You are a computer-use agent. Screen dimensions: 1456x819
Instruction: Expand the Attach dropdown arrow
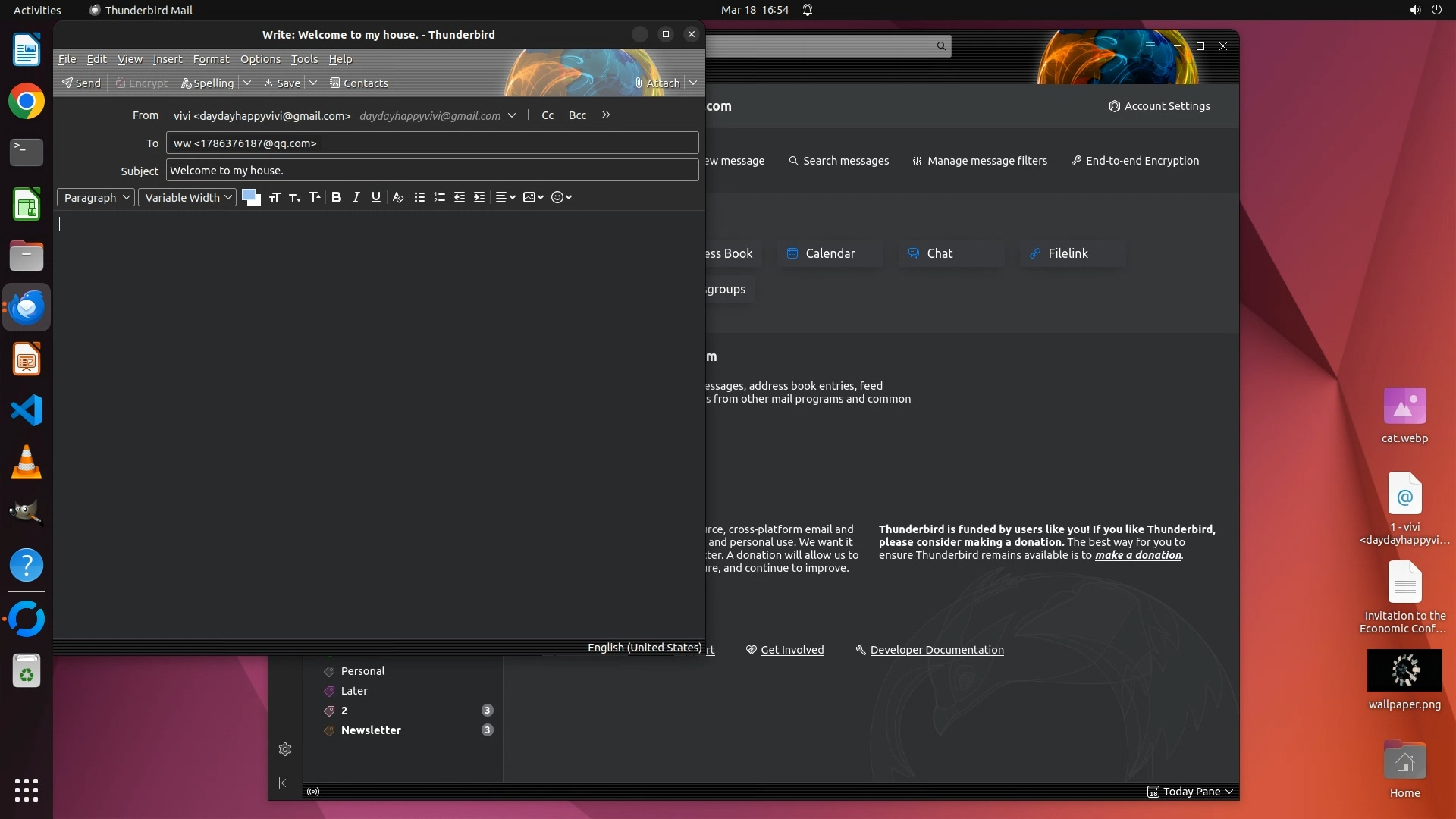coord(693,83)
